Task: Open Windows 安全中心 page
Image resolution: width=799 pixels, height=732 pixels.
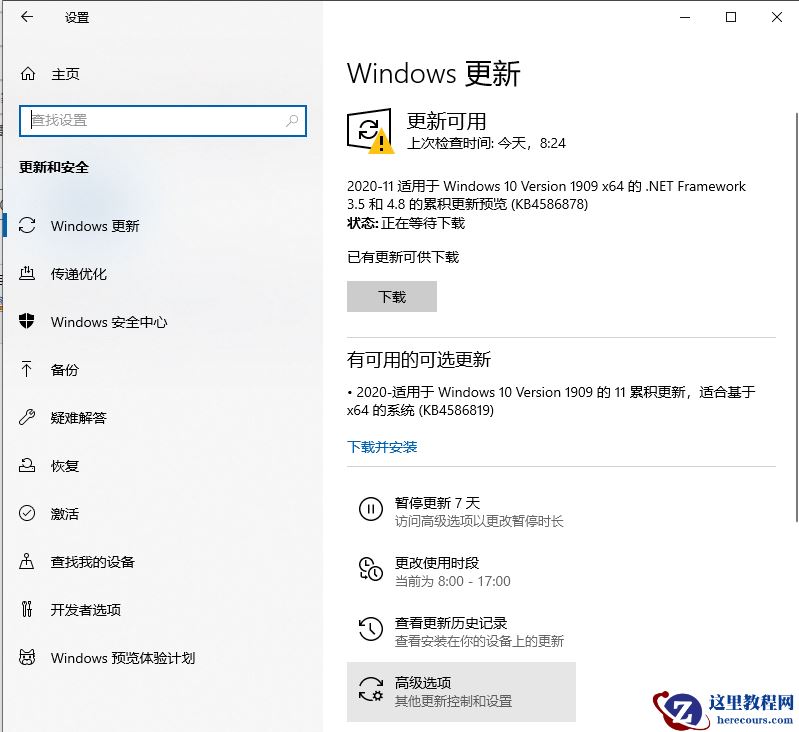Action: point(109,322)
